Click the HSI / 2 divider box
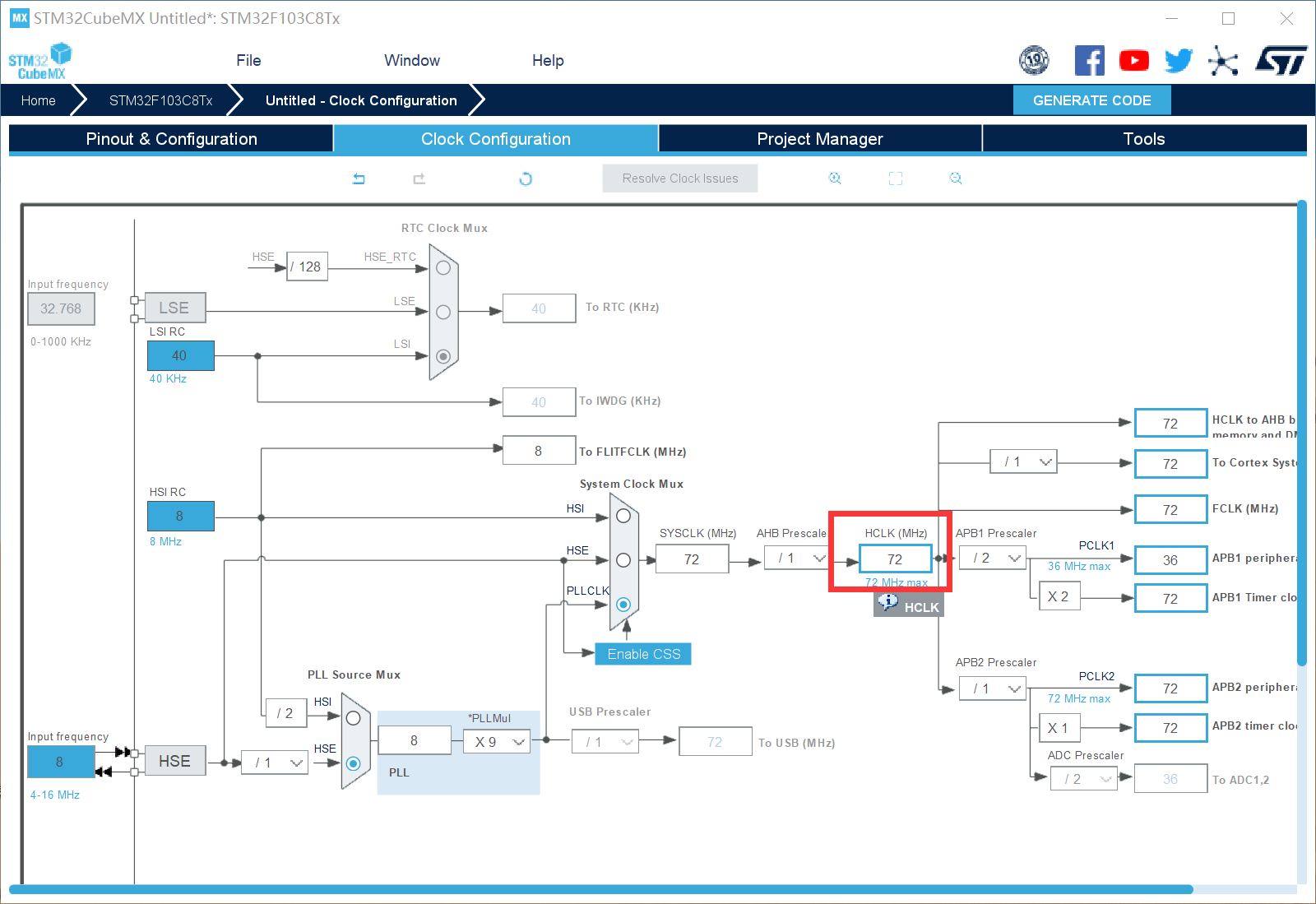This screenshot has height=904, width=1316. coord(285,713)
